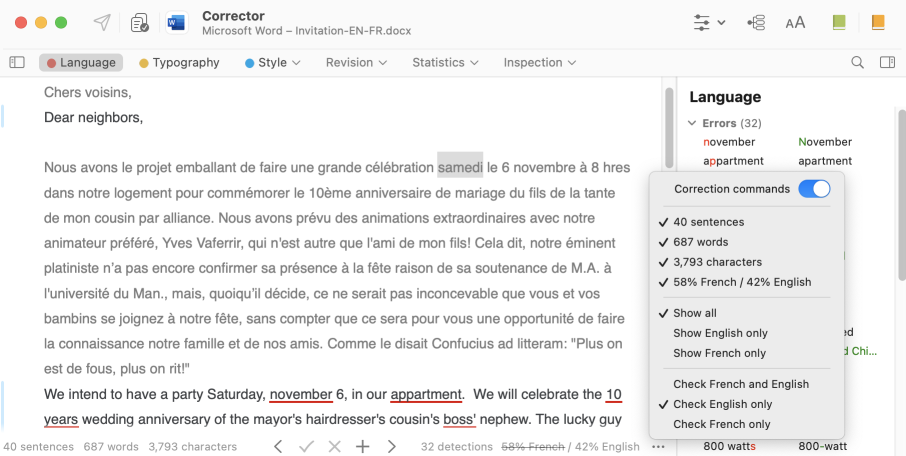
Task: Open the orange guide book
Action: tap(878, 23)
